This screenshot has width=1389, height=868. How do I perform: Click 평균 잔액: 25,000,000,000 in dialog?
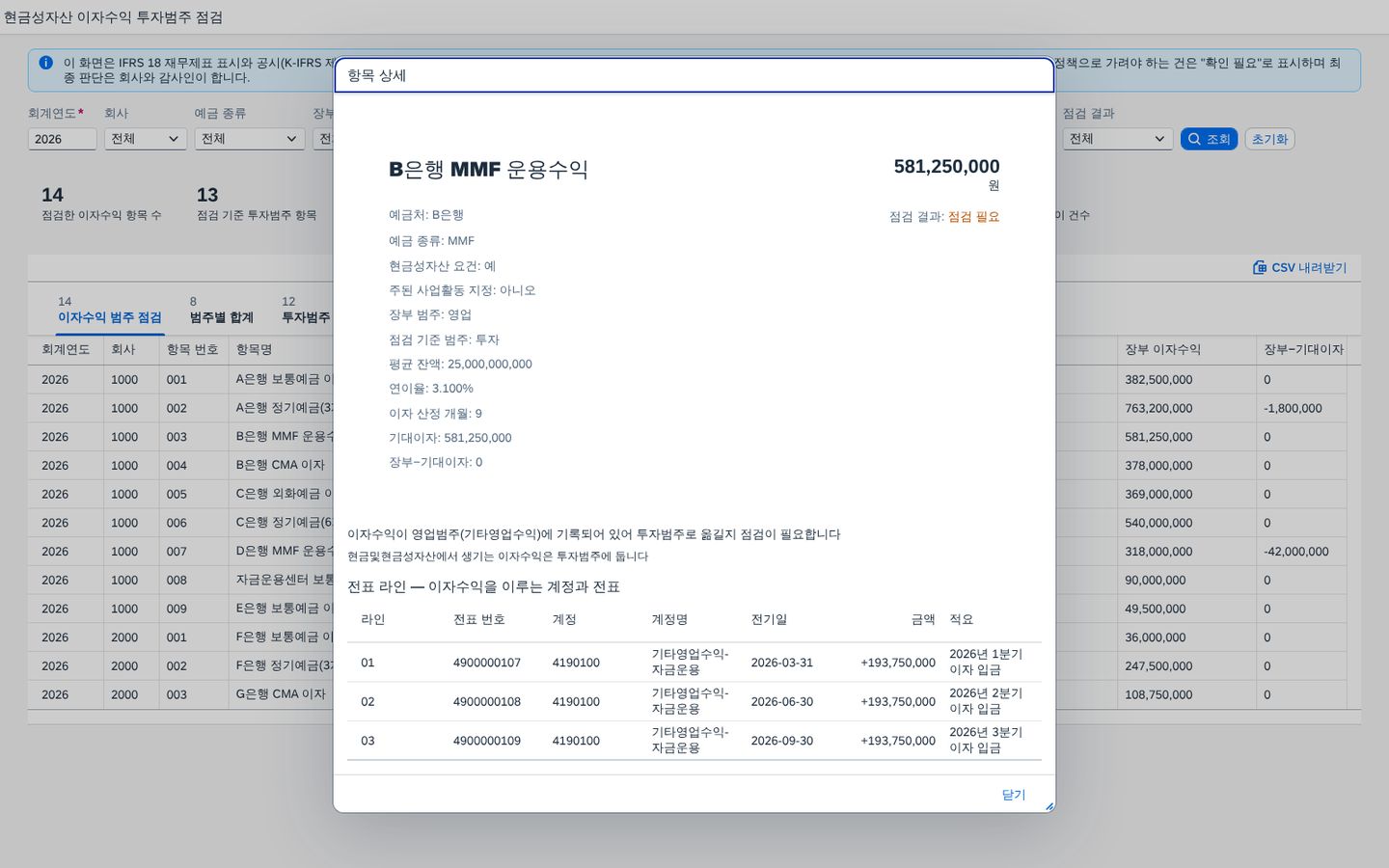tap(460, 364)
